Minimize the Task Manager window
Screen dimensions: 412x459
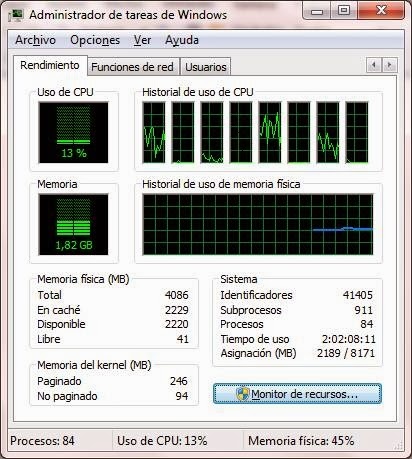pyautogui.click(x=317, y=11)
